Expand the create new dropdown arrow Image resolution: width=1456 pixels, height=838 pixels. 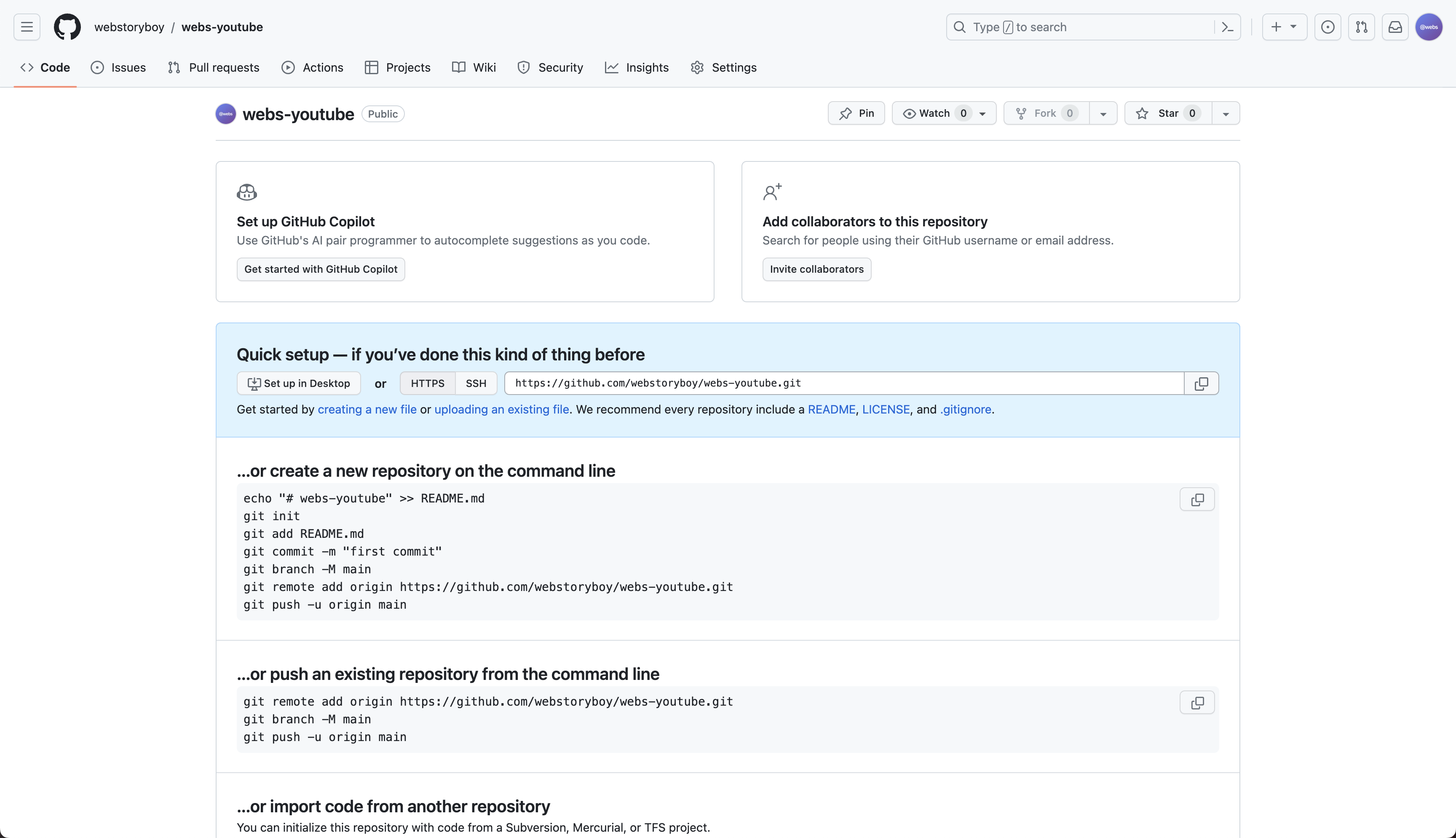[1294, 27]
